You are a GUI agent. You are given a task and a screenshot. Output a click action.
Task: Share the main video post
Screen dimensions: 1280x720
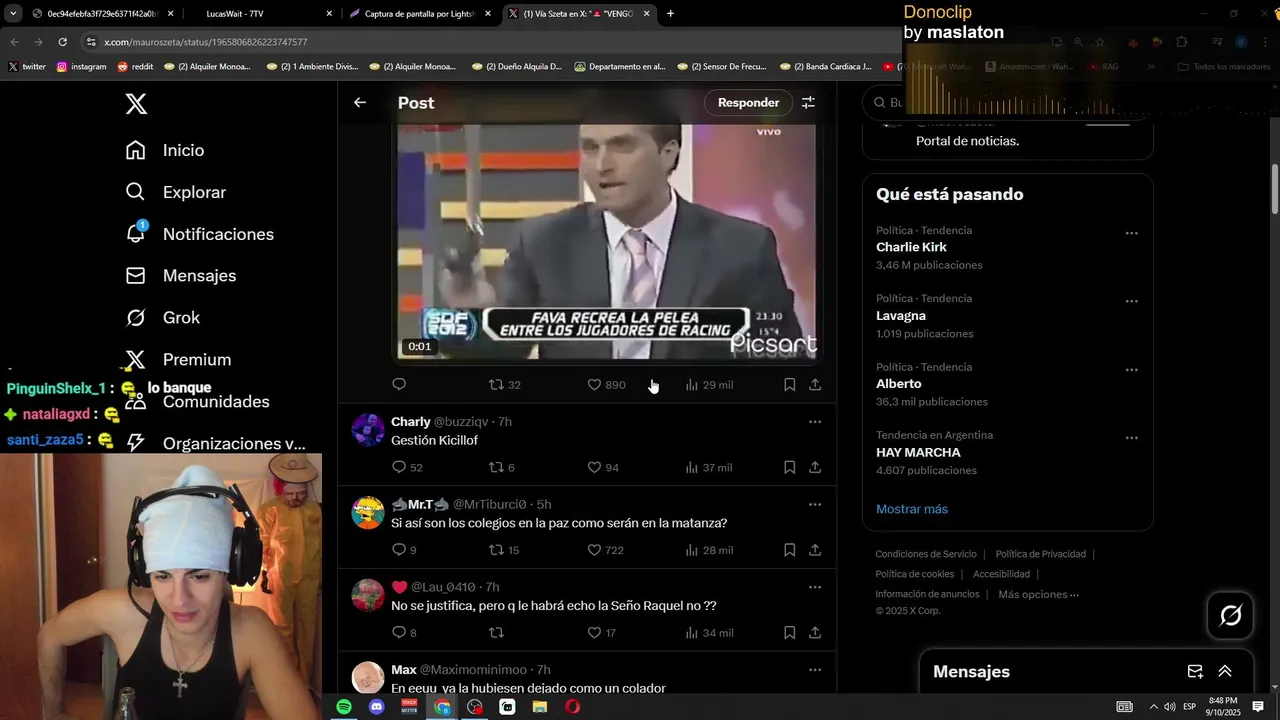point(815,384)
